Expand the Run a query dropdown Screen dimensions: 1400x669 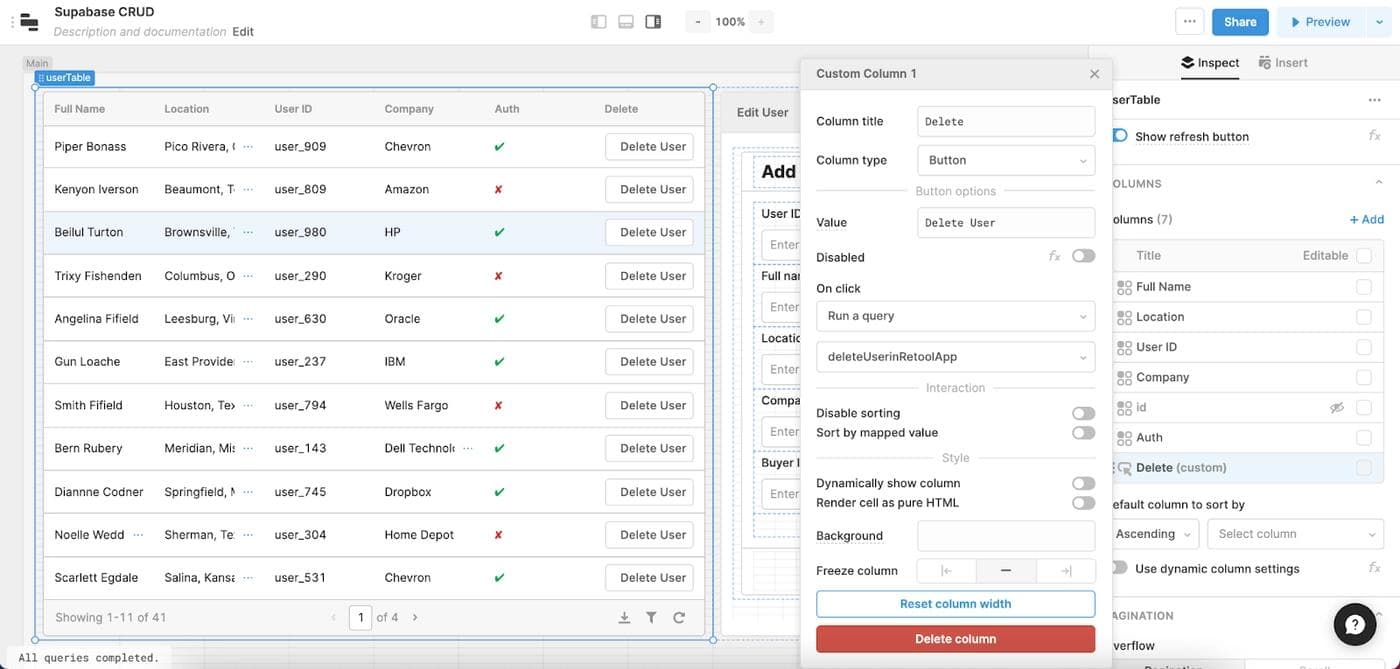coord(955,316)
